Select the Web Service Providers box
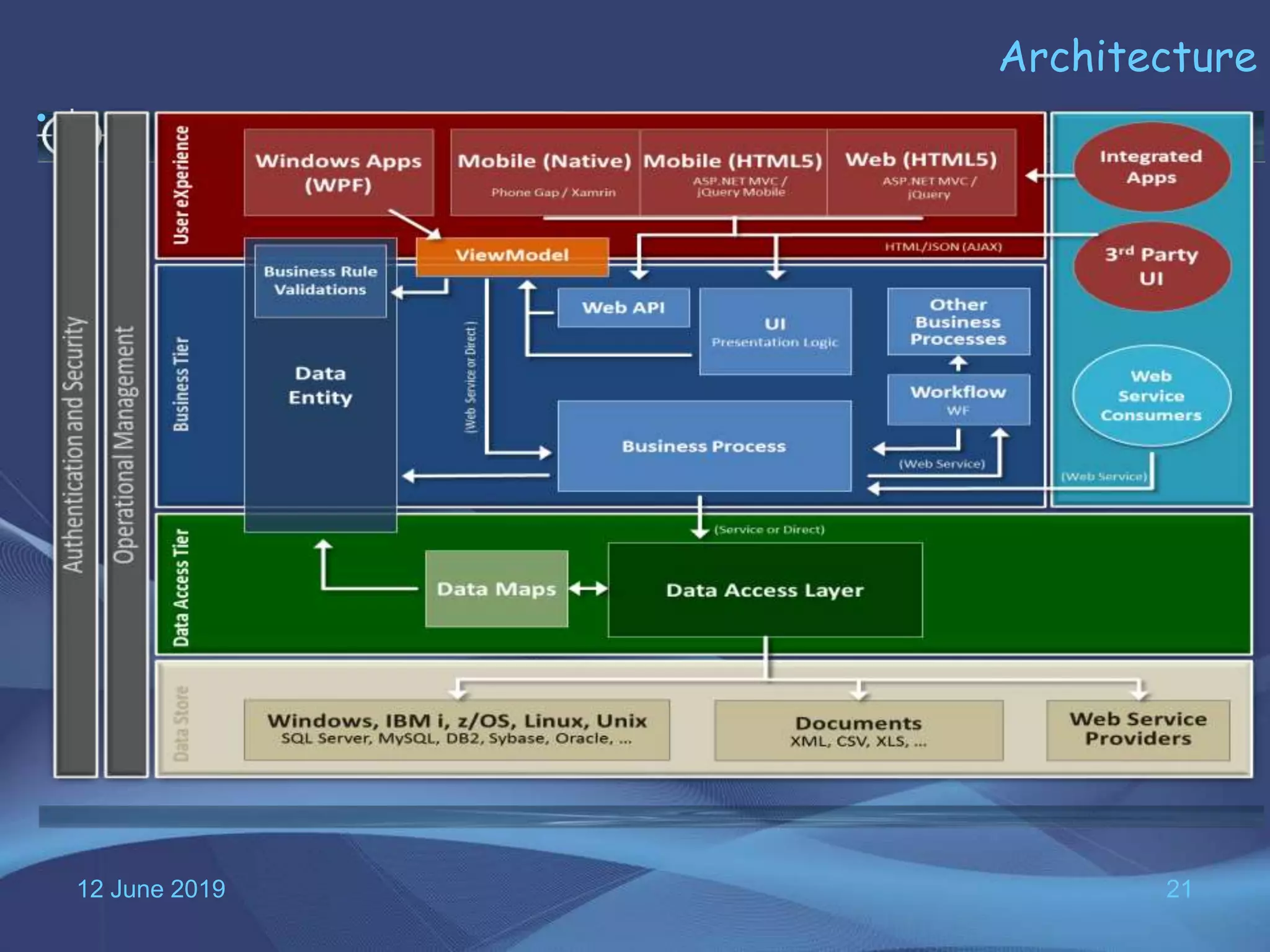This screenshot has width=1270, height=952. coord(1137,729)
